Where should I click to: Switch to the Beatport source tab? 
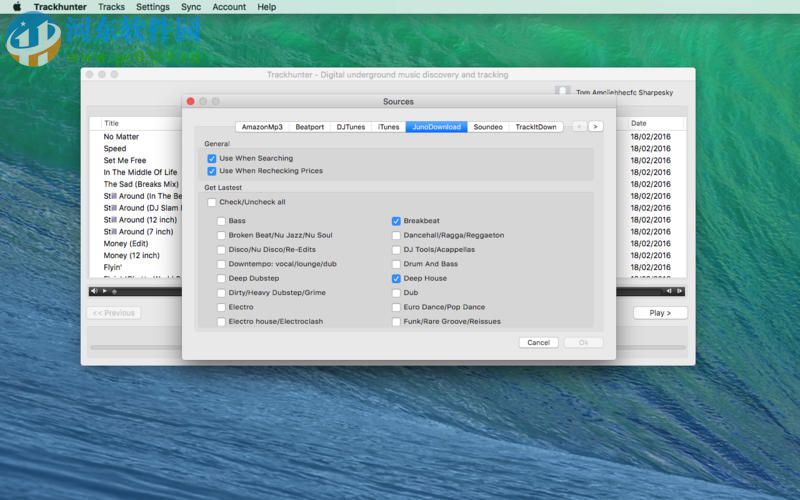pyautogui.click(x=310, y=127)
